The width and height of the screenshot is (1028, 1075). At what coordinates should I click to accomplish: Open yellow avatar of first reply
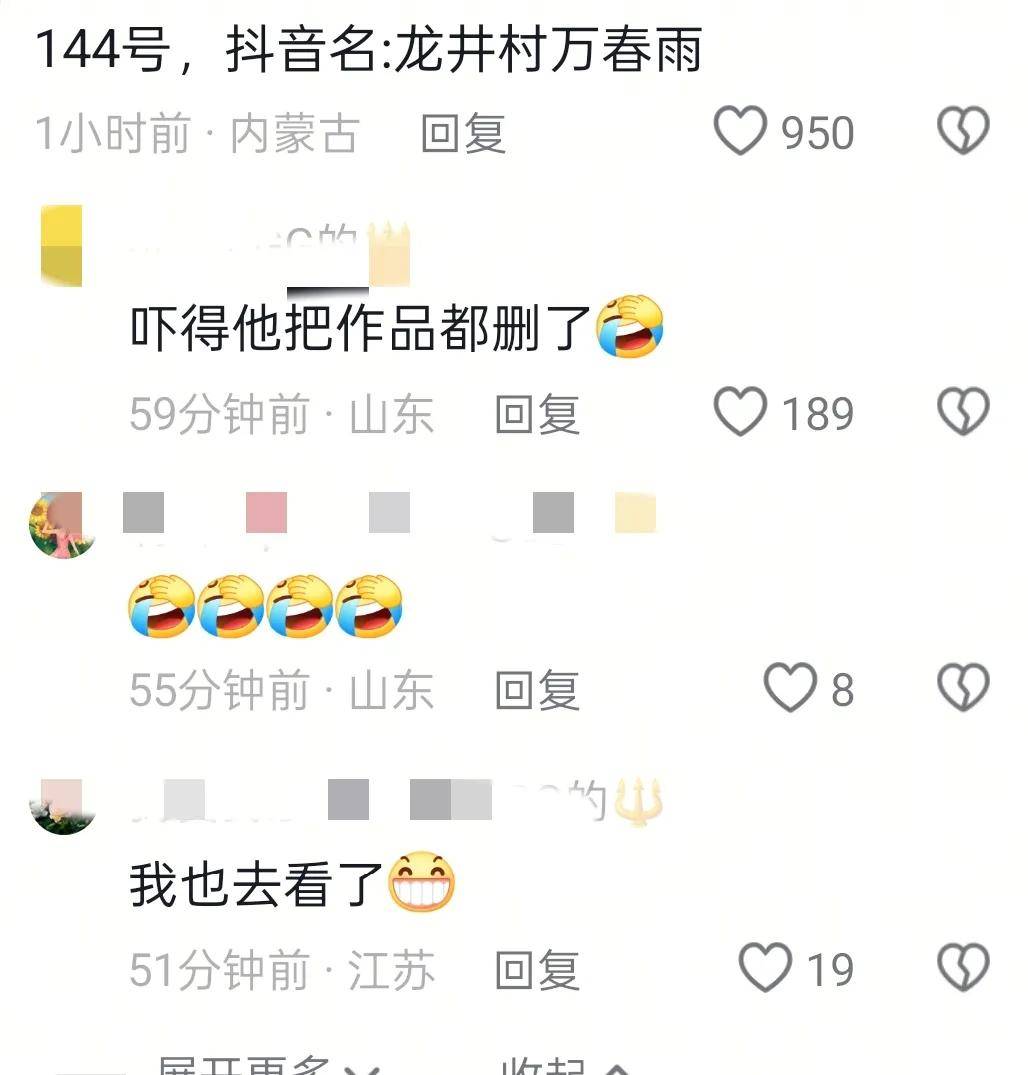coord(62,245)
